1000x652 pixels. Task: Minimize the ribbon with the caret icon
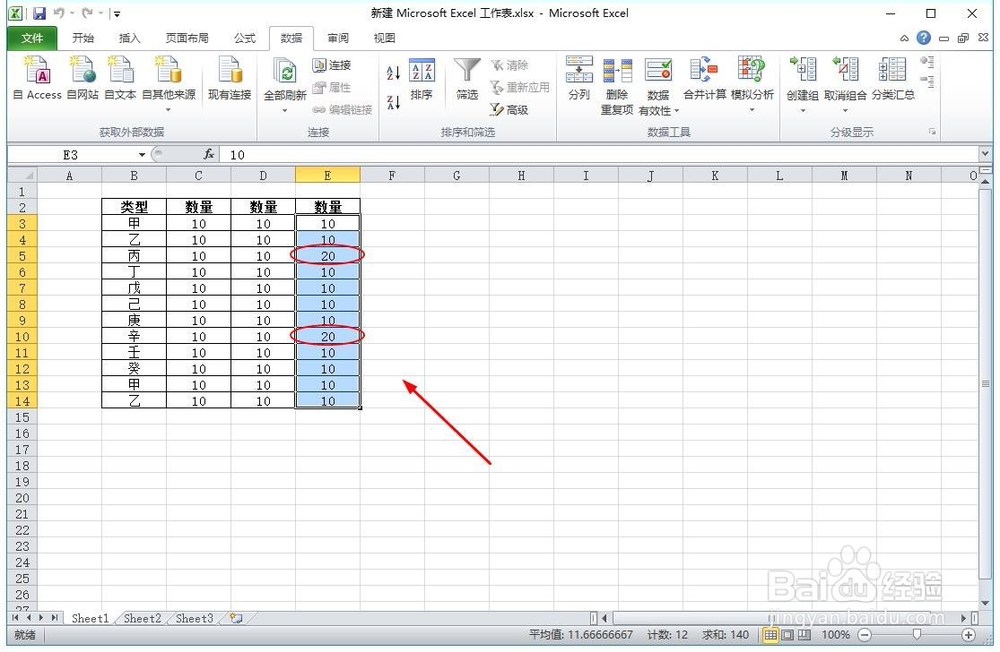904,38
